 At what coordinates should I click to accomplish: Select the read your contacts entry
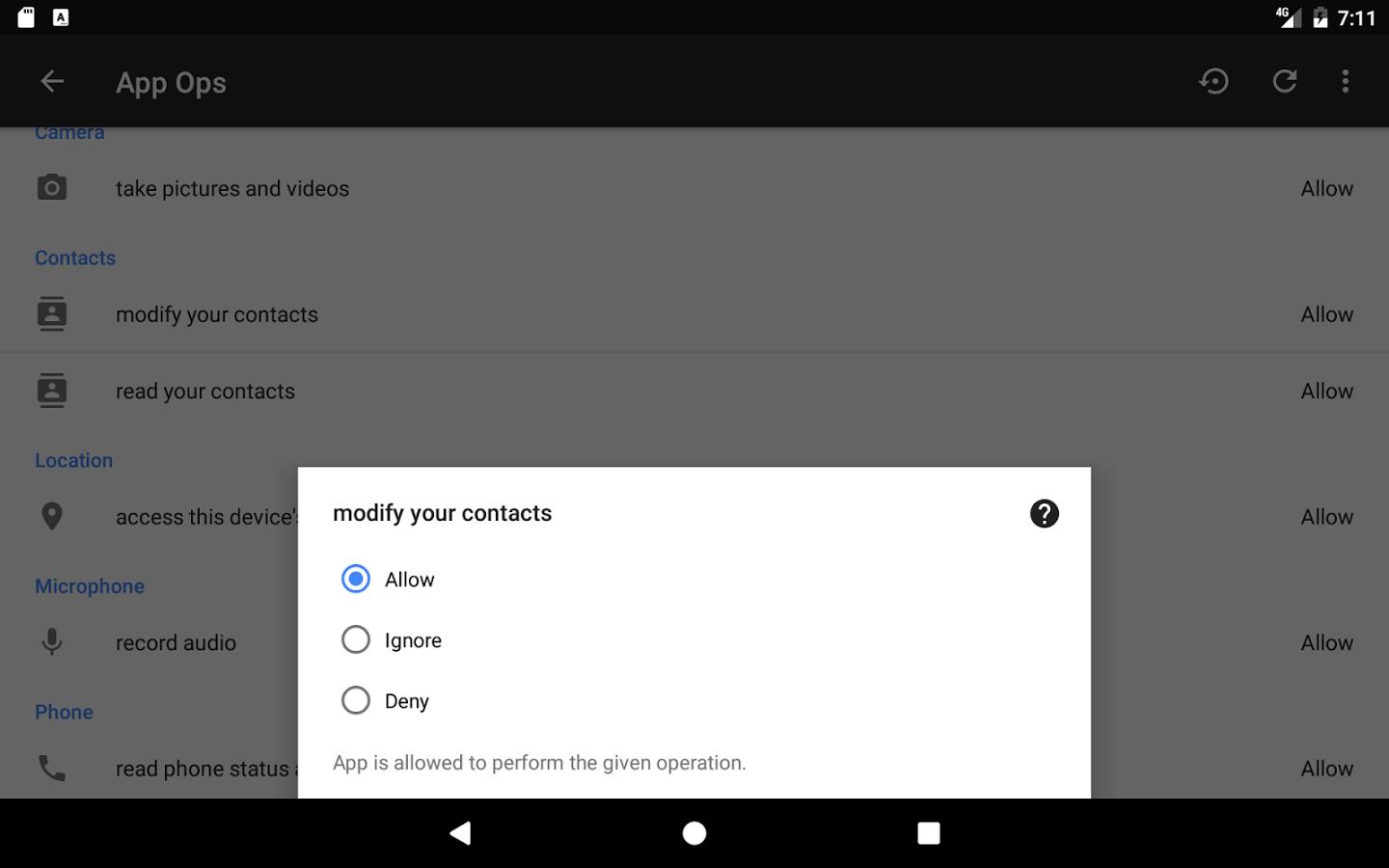point(205,392)
